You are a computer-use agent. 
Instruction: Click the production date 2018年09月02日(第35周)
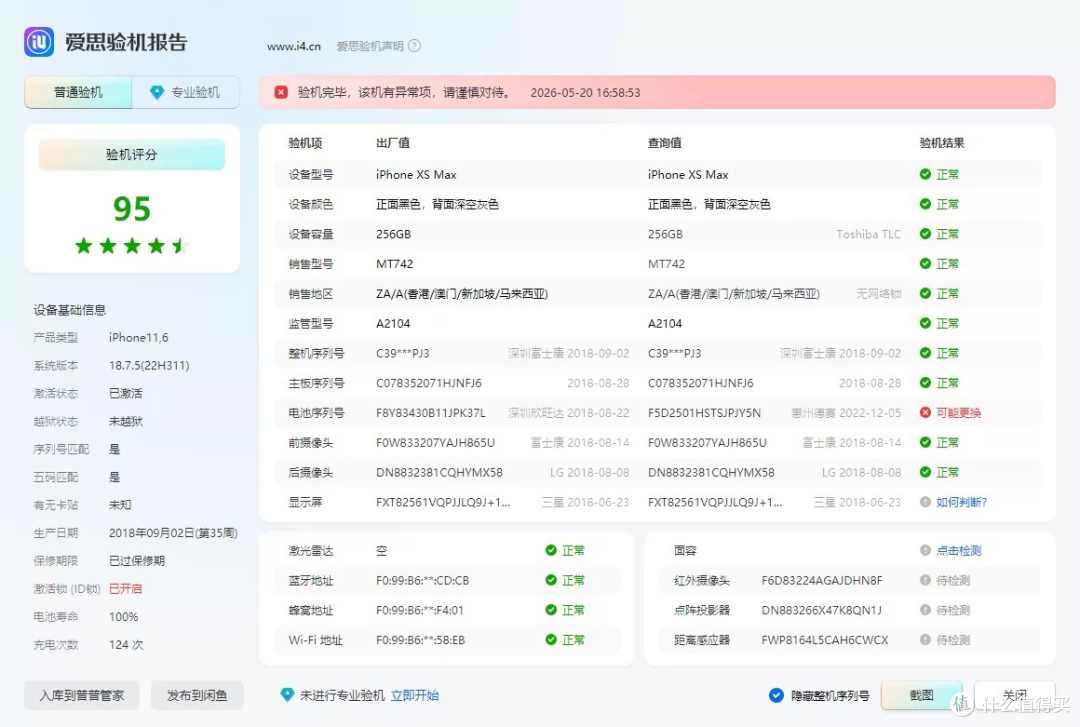click(x=173, y=533)
